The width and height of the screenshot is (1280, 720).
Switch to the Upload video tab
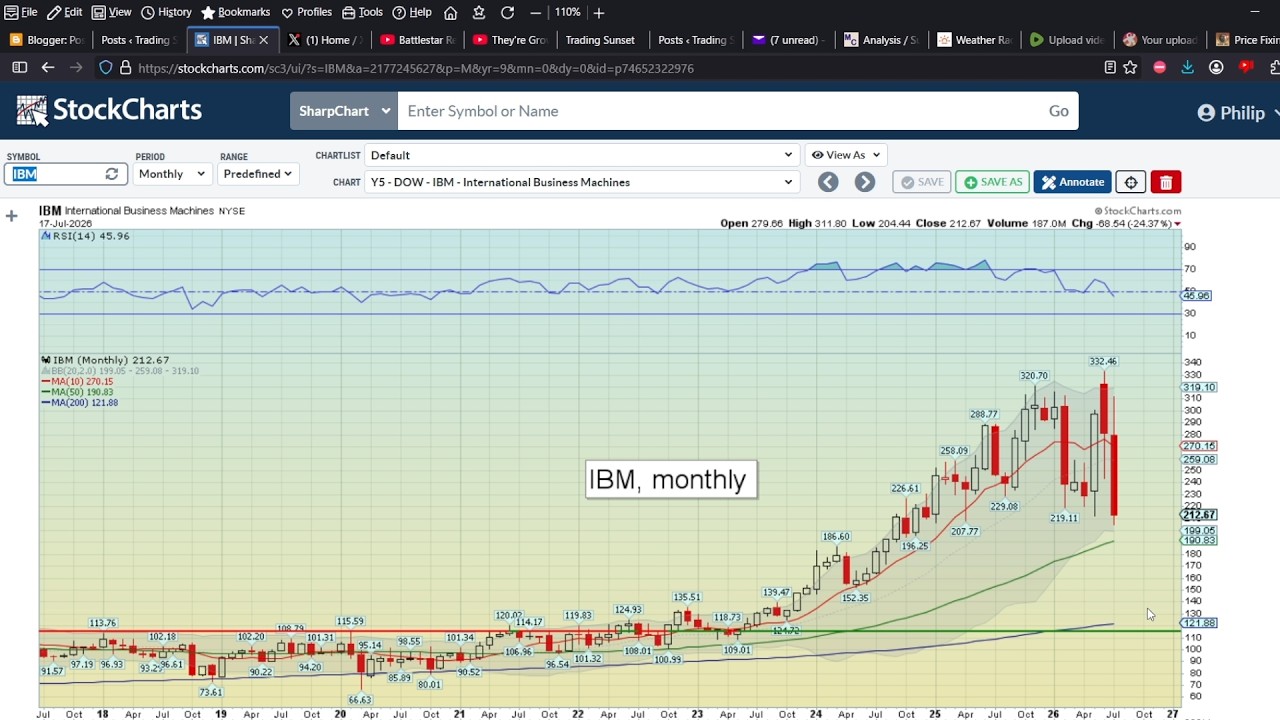point(1066,40)
